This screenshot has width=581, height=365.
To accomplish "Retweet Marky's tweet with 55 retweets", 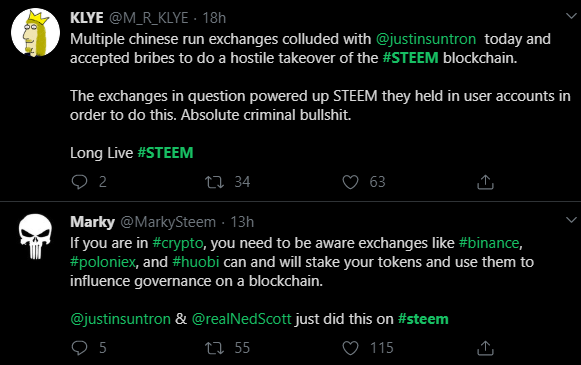I will click(215, 348).
